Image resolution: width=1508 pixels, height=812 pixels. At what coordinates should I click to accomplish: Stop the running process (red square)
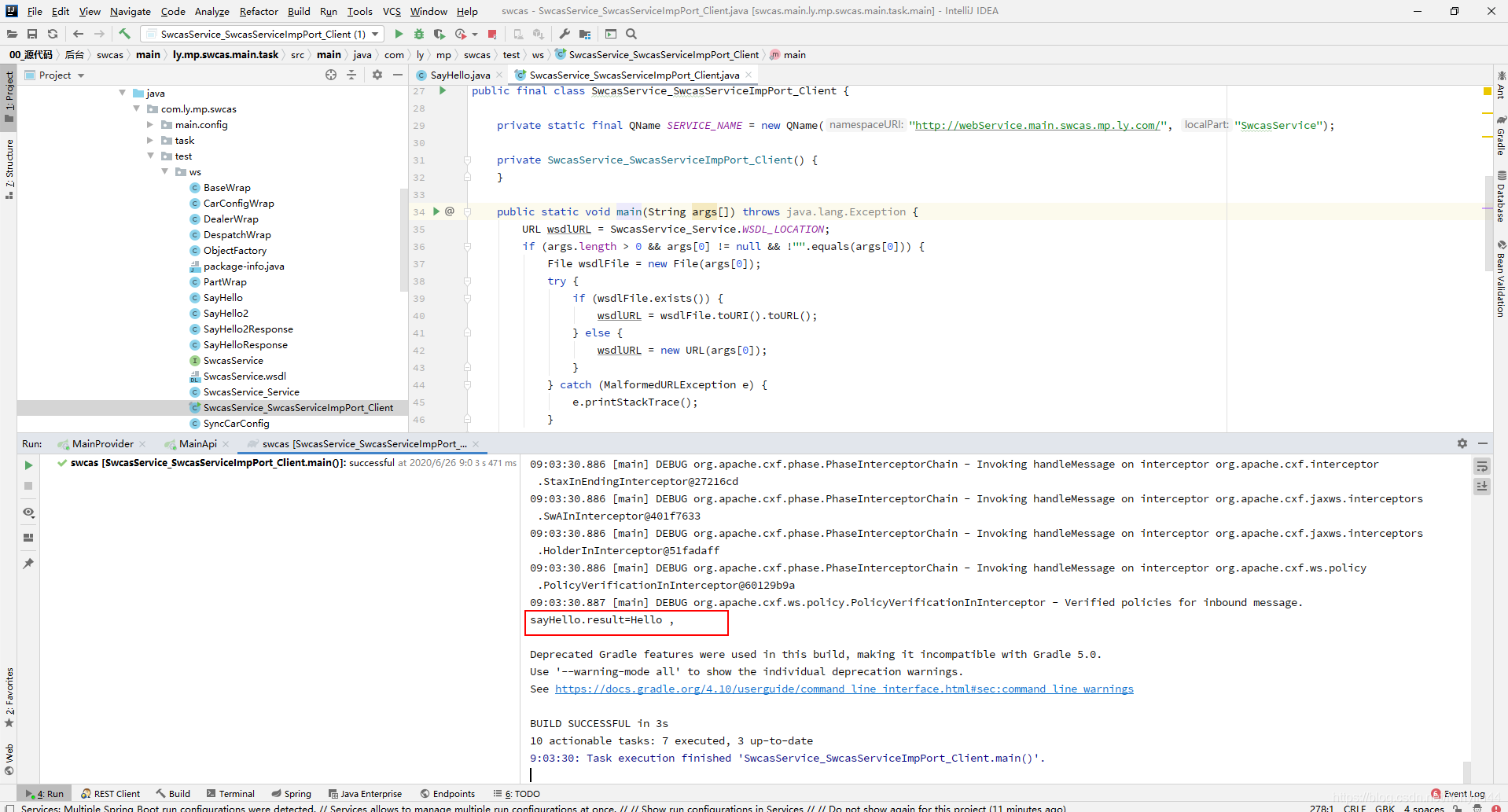tap(492, 34)
